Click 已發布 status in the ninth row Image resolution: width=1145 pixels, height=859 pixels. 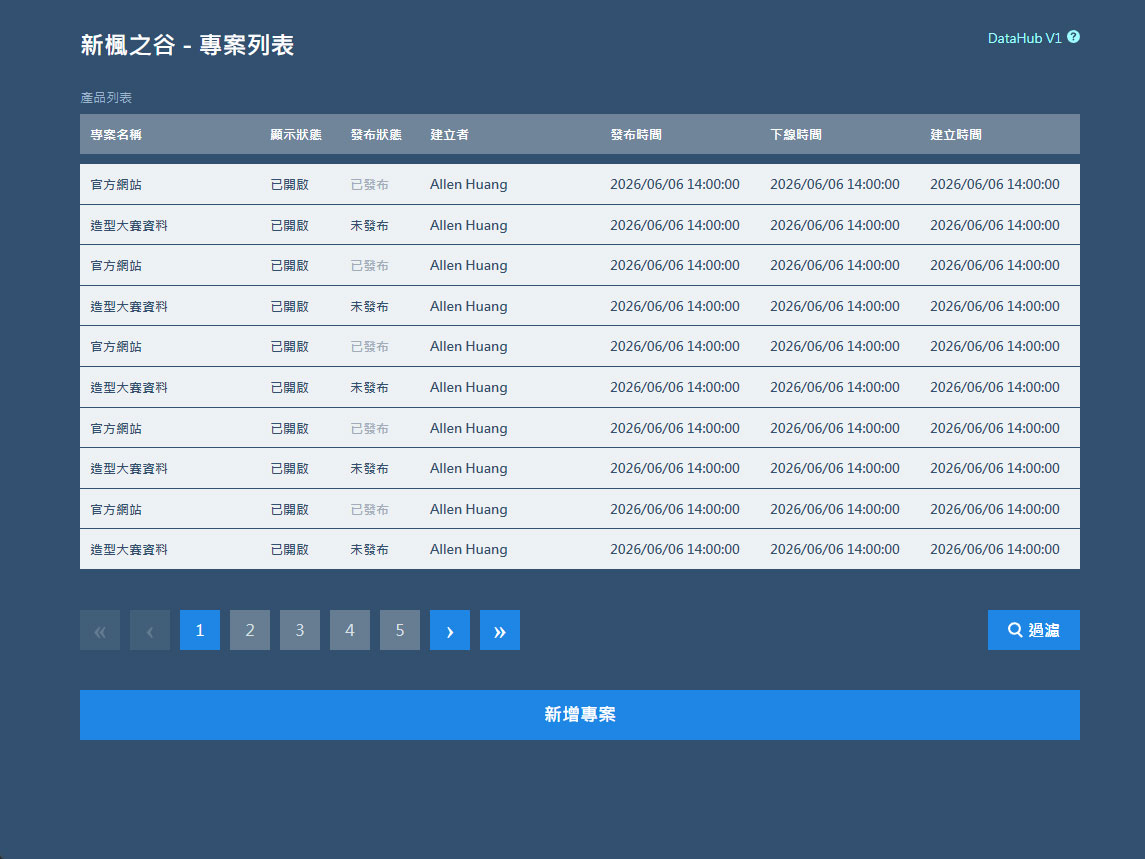coord(369,509)
